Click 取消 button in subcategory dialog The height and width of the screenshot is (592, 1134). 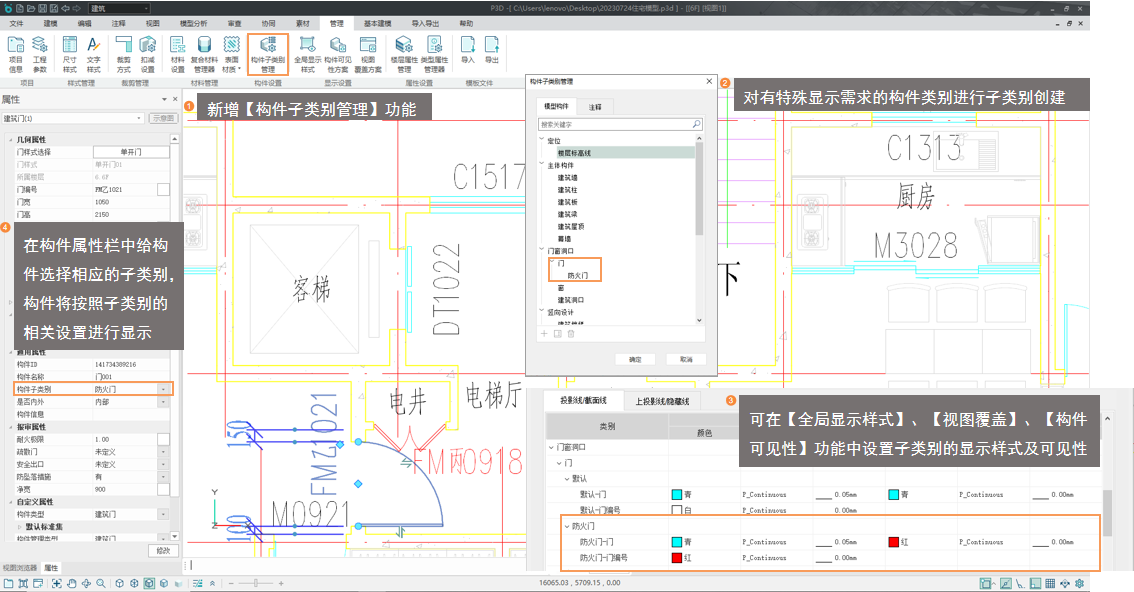click(685, 359)
